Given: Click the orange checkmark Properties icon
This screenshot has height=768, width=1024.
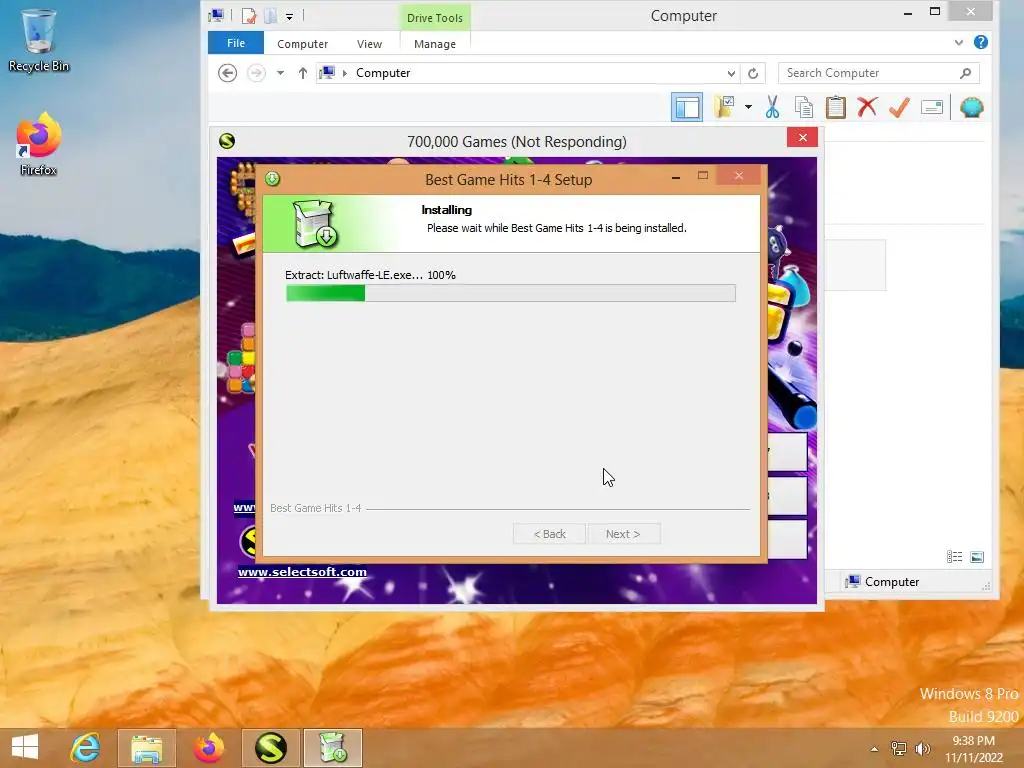Looking at the screenshot, I should (x=899, y=107).
